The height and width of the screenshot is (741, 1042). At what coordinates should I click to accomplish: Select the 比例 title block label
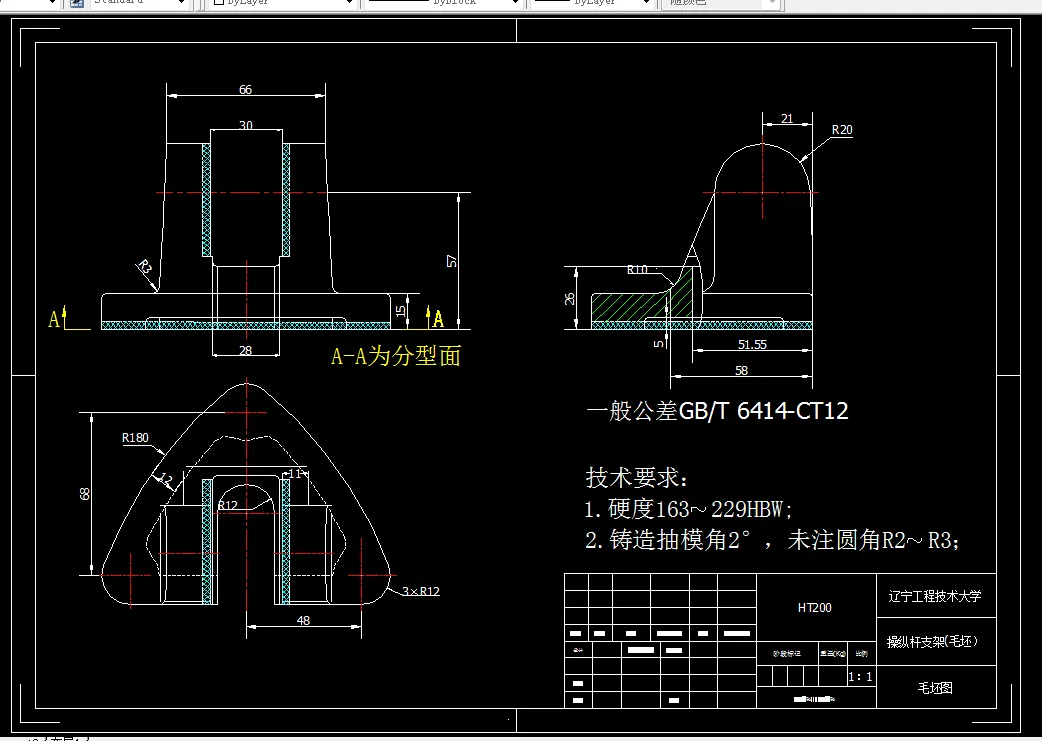[861, 654]
